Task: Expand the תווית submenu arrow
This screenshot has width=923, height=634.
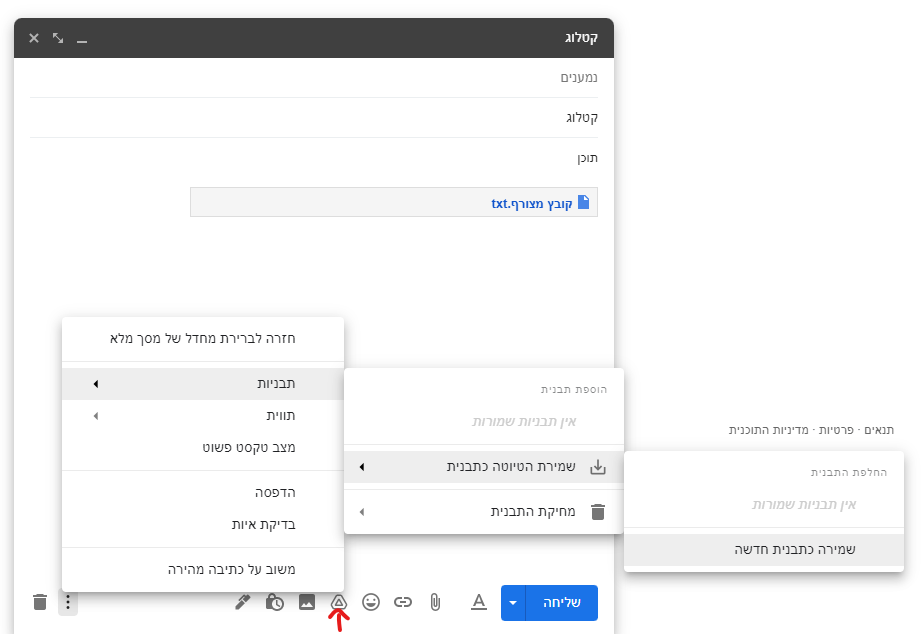Action: point(96,416)
